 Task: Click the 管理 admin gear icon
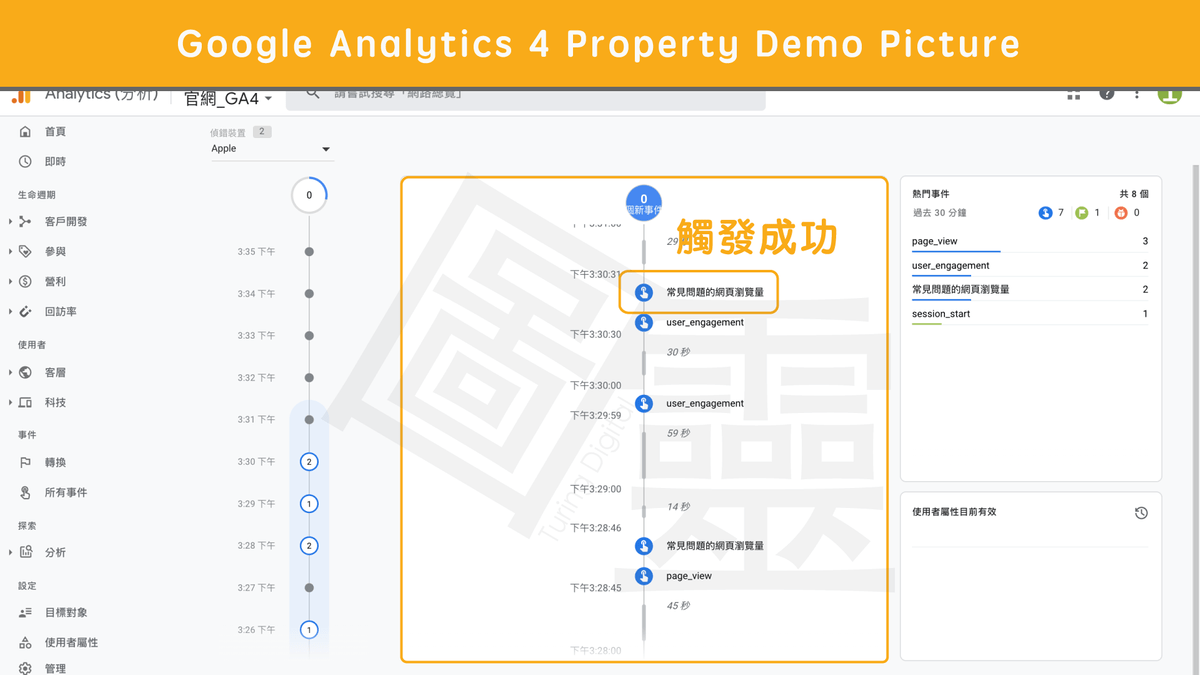tap(25, 668)
